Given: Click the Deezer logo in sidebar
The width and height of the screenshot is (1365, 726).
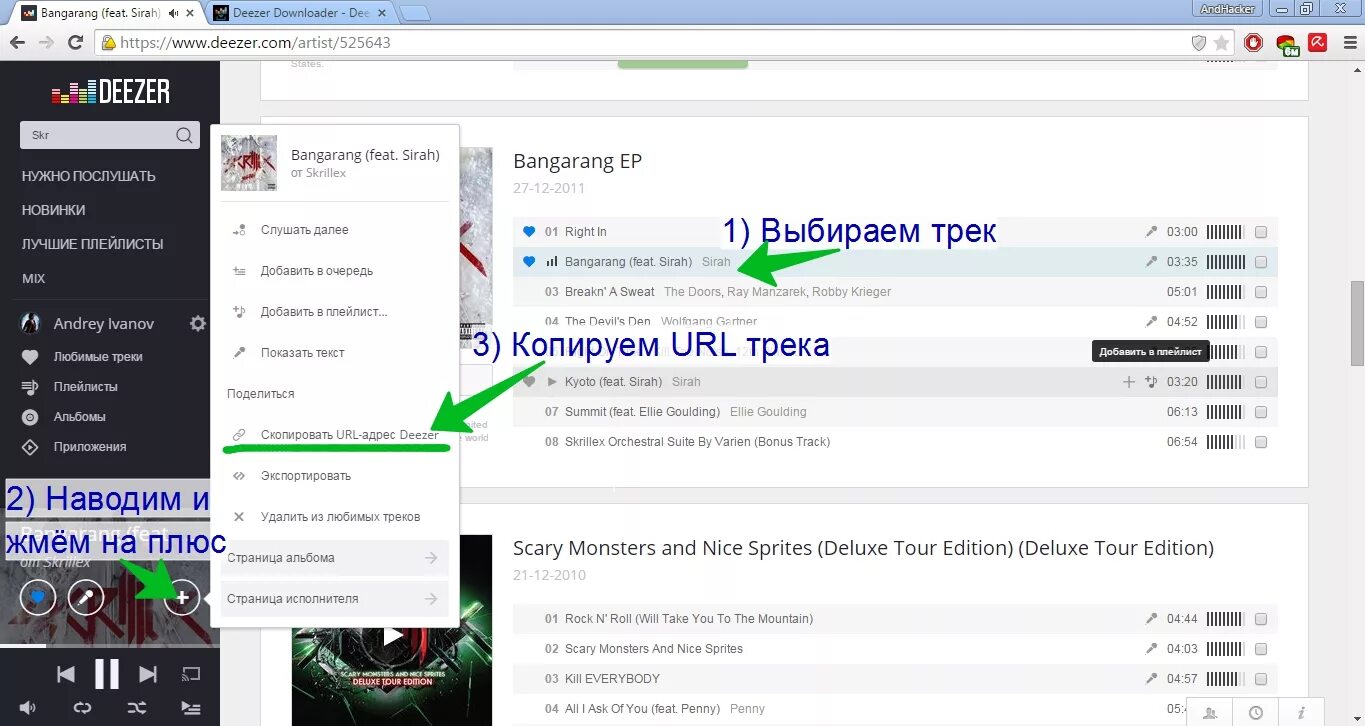Looking at the screenshot, I should click(x=110, y=92).
